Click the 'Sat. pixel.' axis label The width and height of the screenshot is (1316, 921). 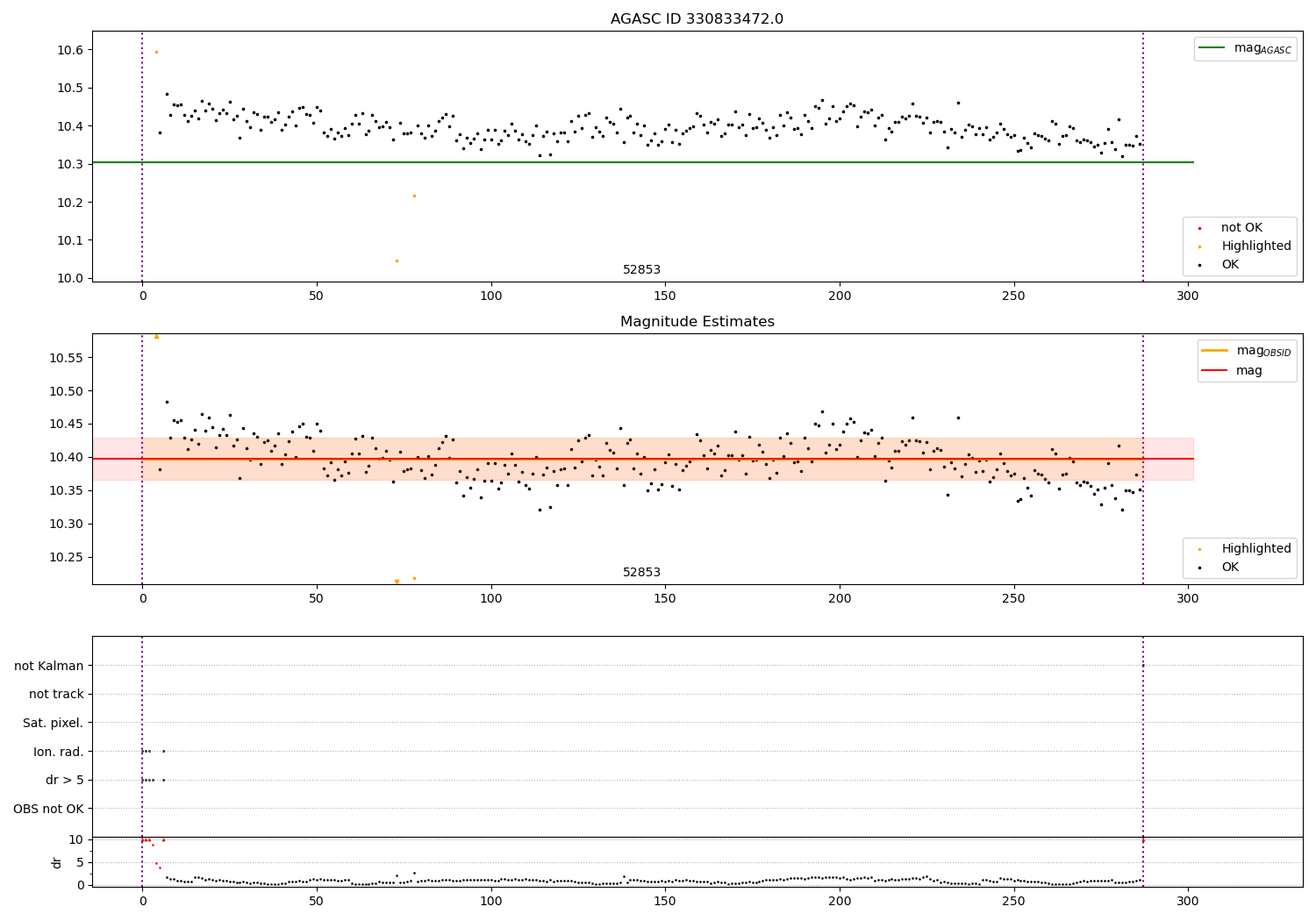pyautogui.click(x=54, y=724)
